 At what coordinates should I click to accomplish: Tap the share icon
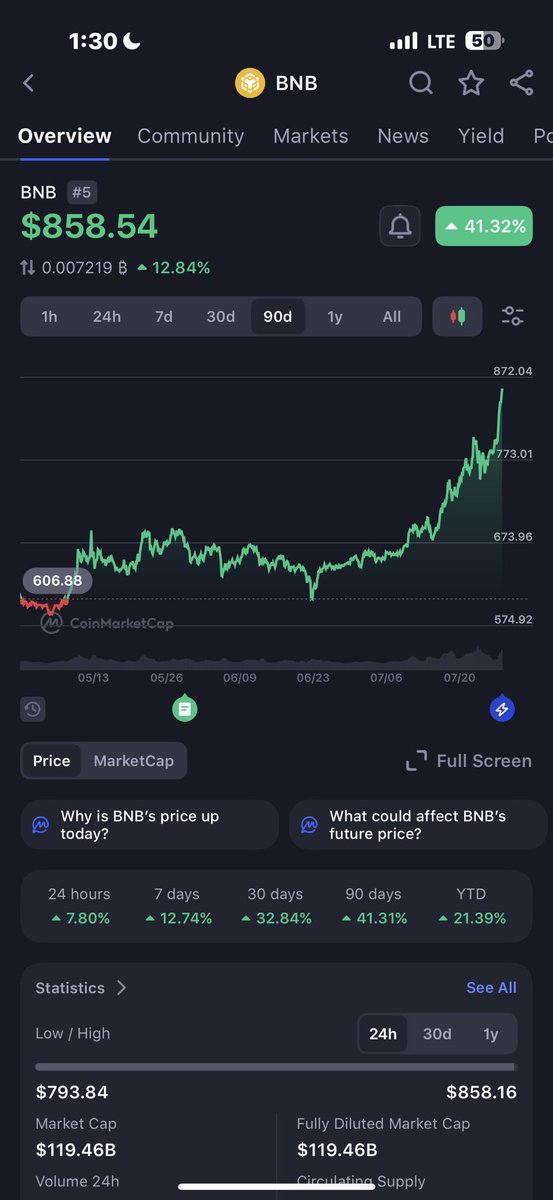pos(521,83)
